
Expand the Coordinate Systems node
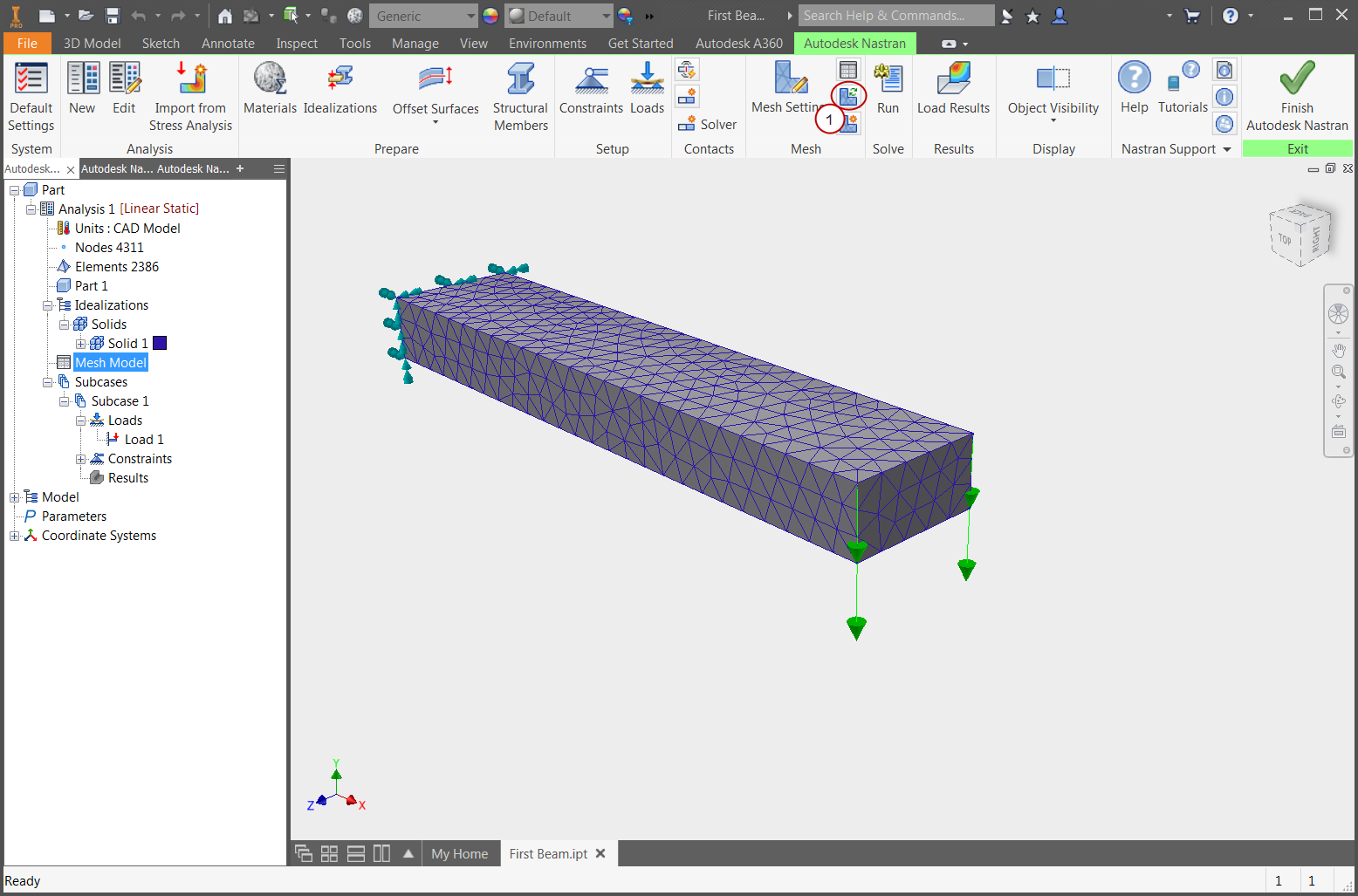point(15,536)
